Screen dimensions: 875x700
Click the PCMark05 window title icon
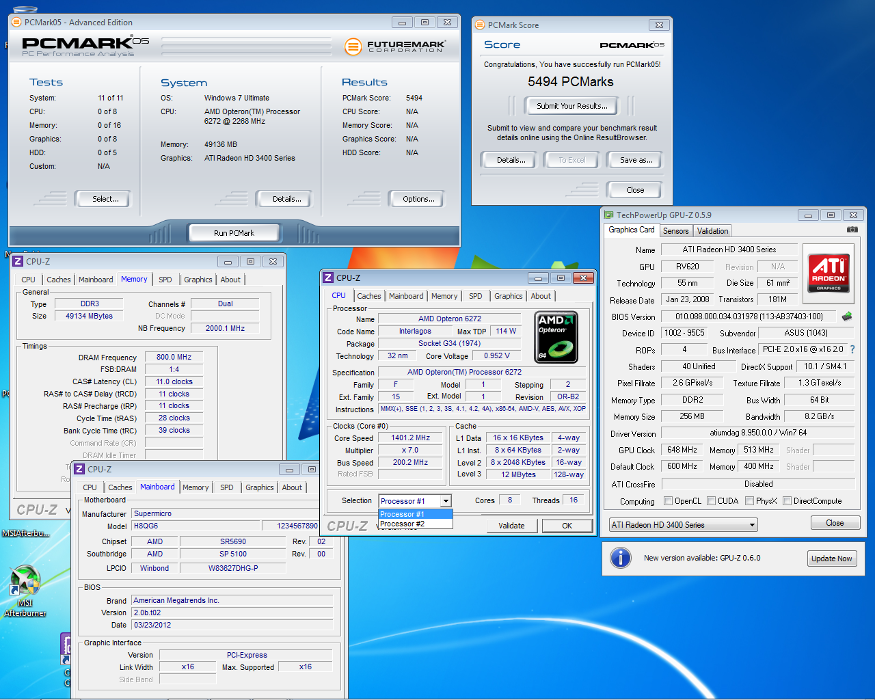tap(17, 22)
